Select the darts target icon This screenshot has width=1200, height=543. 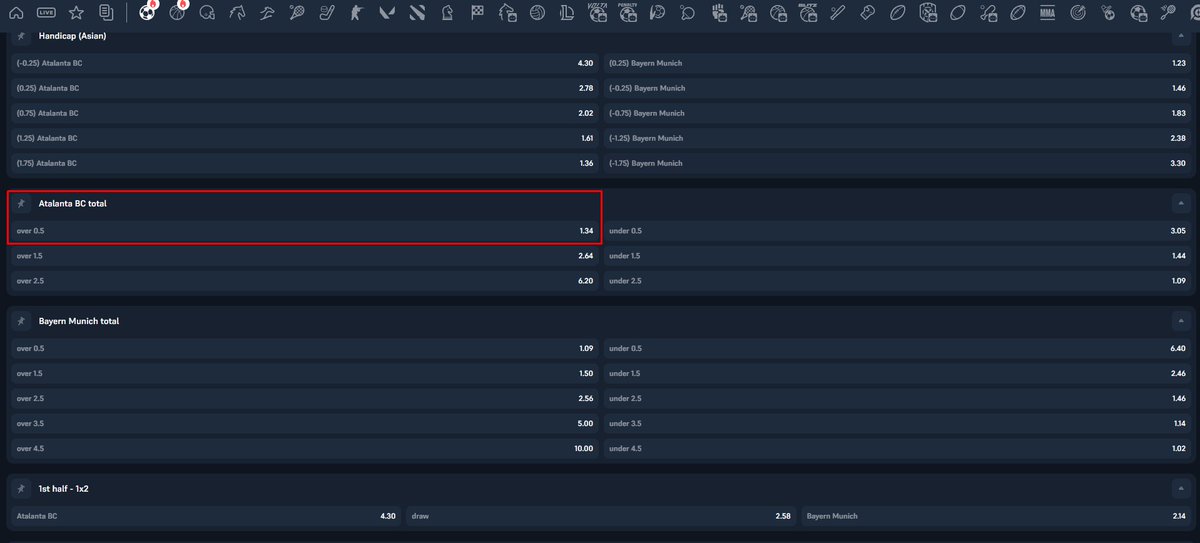[x=1077, y=13]
